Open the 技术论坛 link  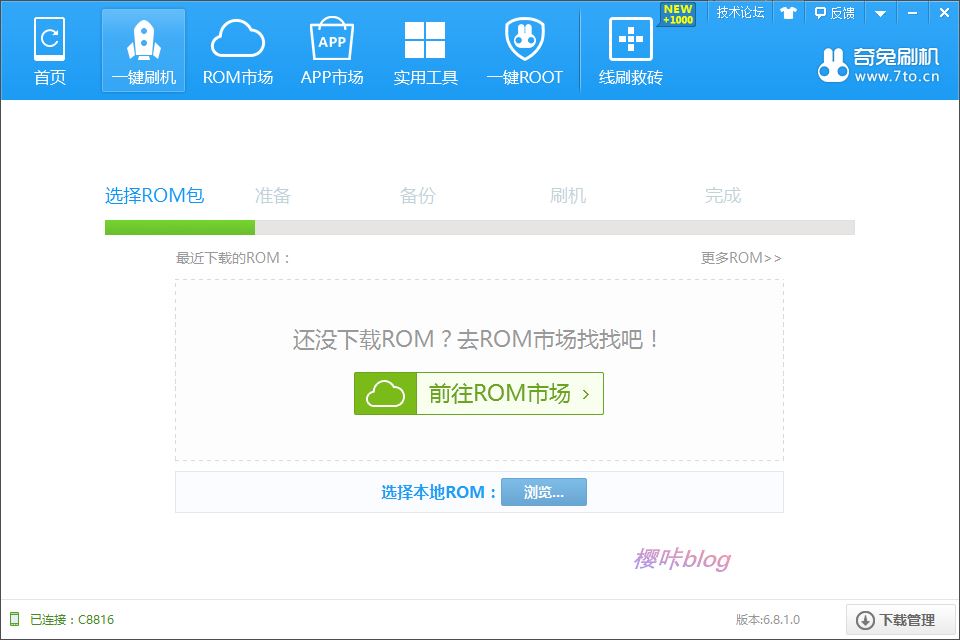740,13
